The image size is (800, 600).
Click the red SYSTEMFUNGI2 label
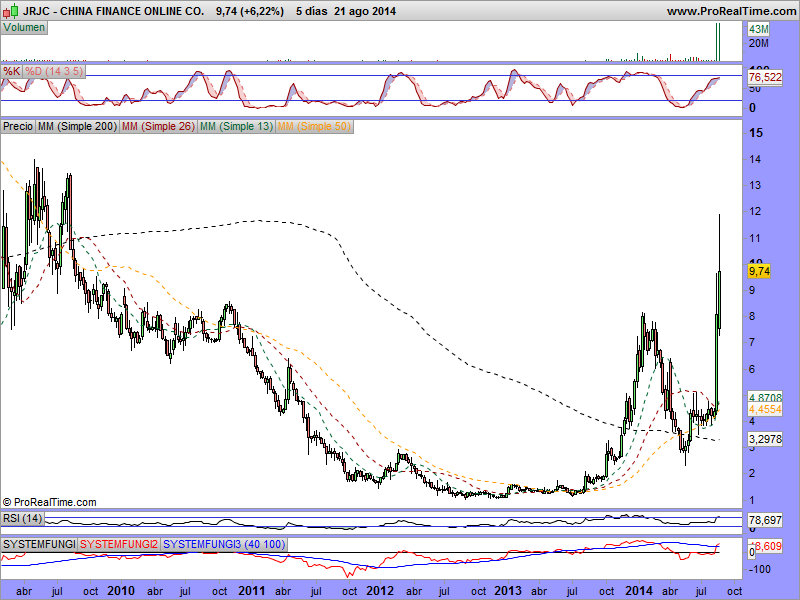point(118,543)
